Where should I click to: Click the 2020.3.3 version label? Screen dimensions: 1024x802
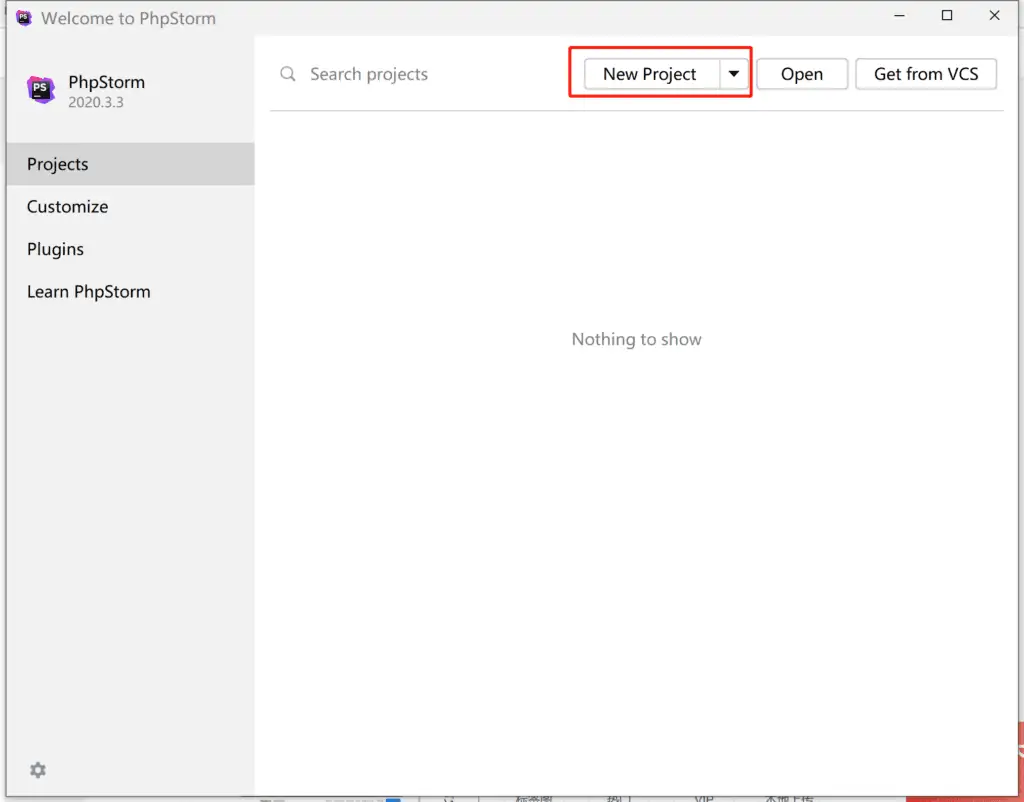click(x=96, y=102)
